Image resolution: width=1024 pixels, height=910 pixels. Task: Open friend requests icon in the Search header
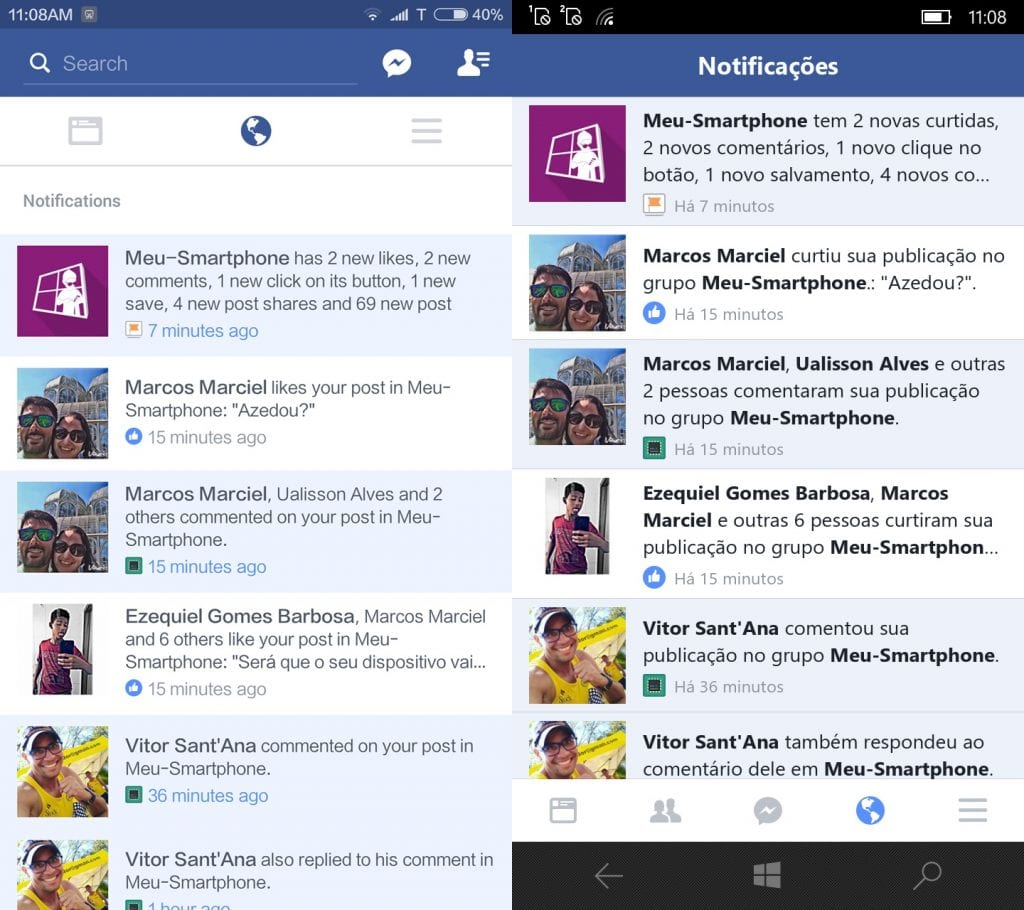[473, 63]
